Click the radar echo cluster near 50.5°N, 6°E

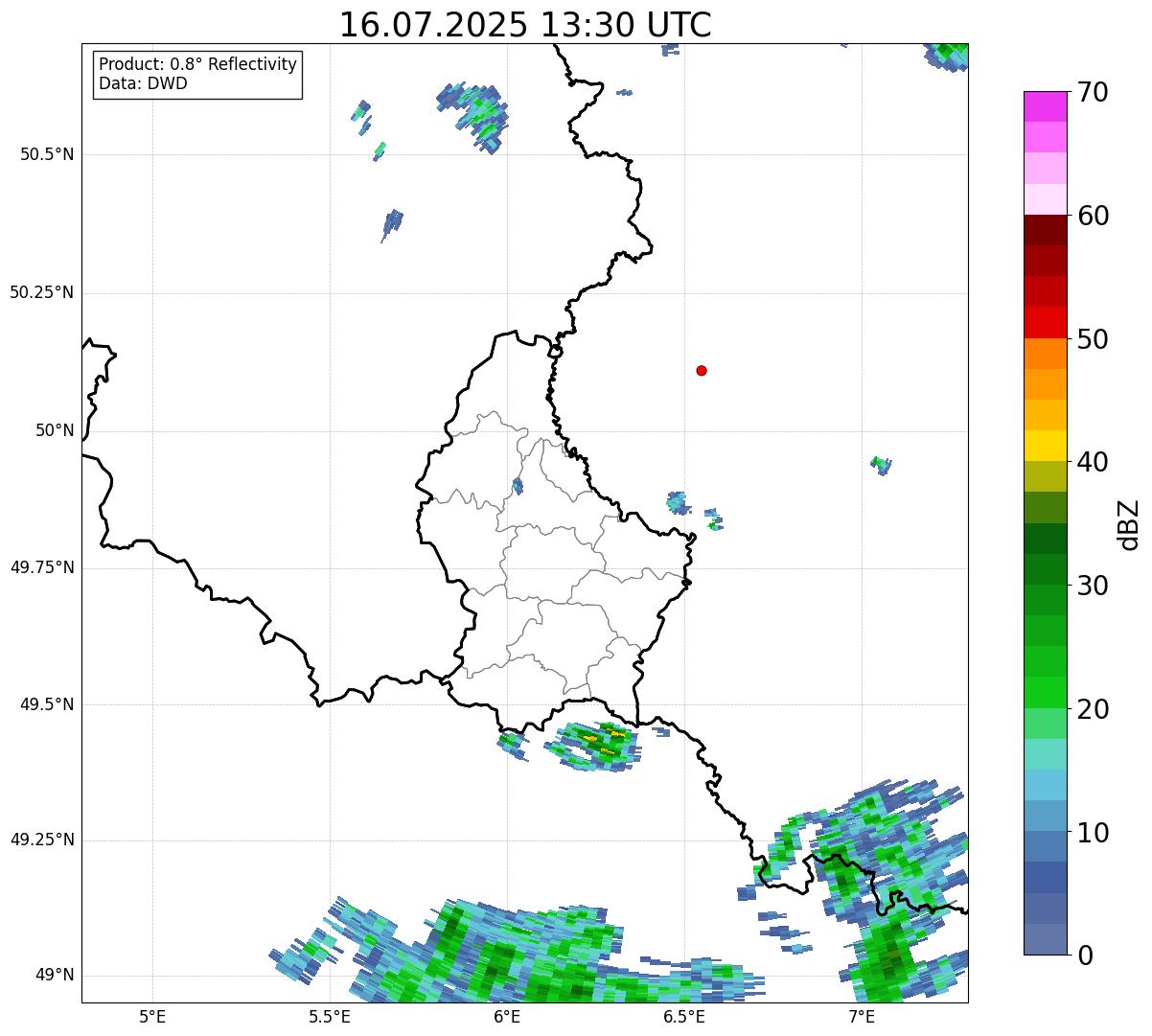tap(474, 115)
